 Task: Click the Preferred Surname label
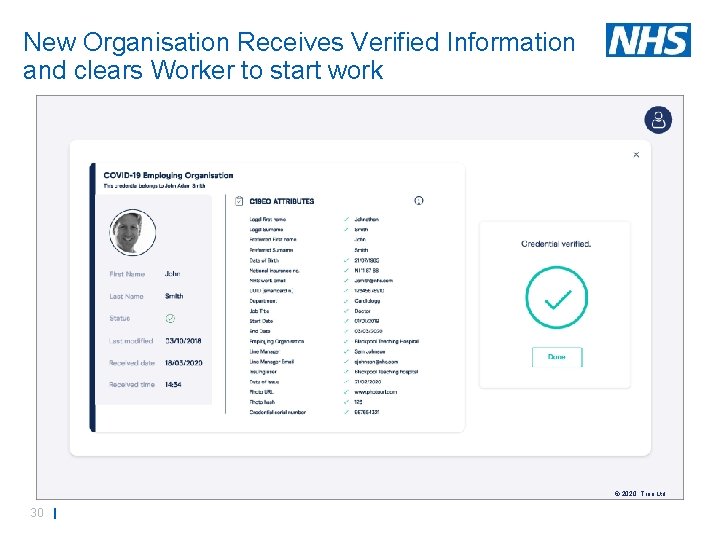click(271, 250)
